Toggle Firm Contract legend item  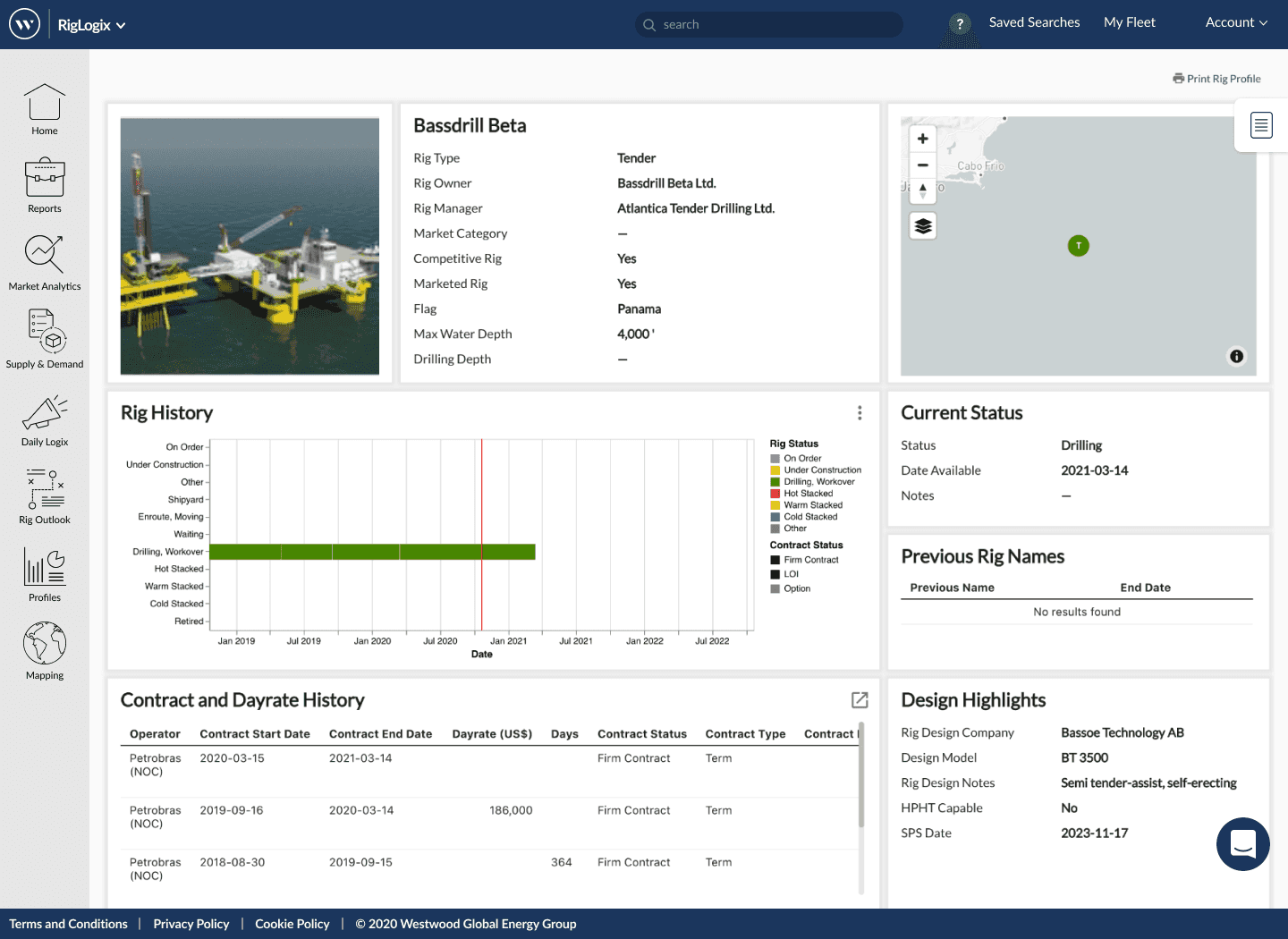tap(810, 560)
